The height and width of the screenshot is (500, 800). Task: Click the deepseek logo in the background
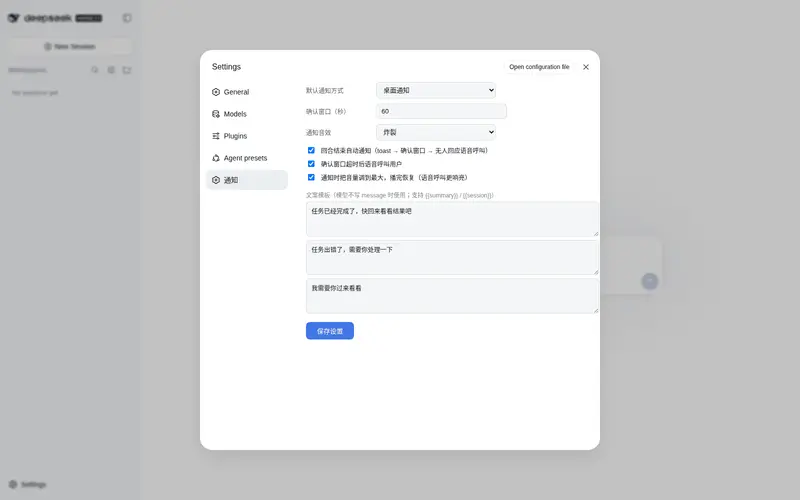coord(55,18)
